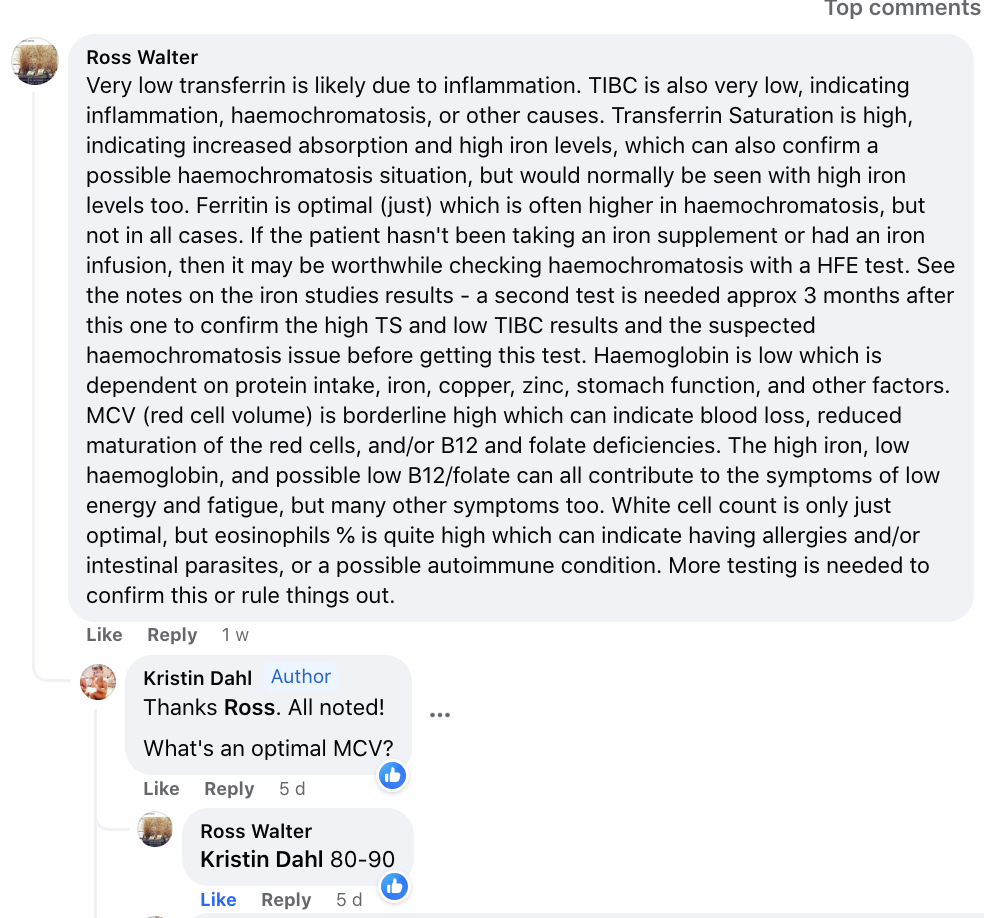Click the Author badge beside Kristin Dahl
This screenshot has width=984, height=918.
300,677
